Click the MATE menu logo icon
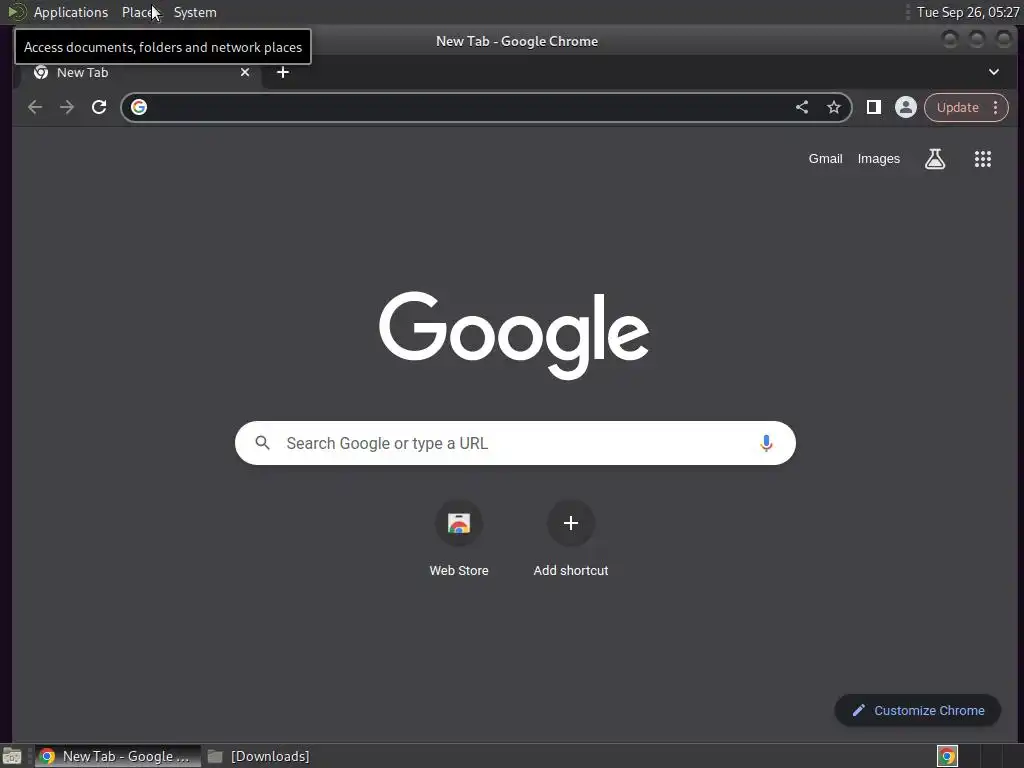The height and width of the screenshot is (768, 1024). [16, 12]
